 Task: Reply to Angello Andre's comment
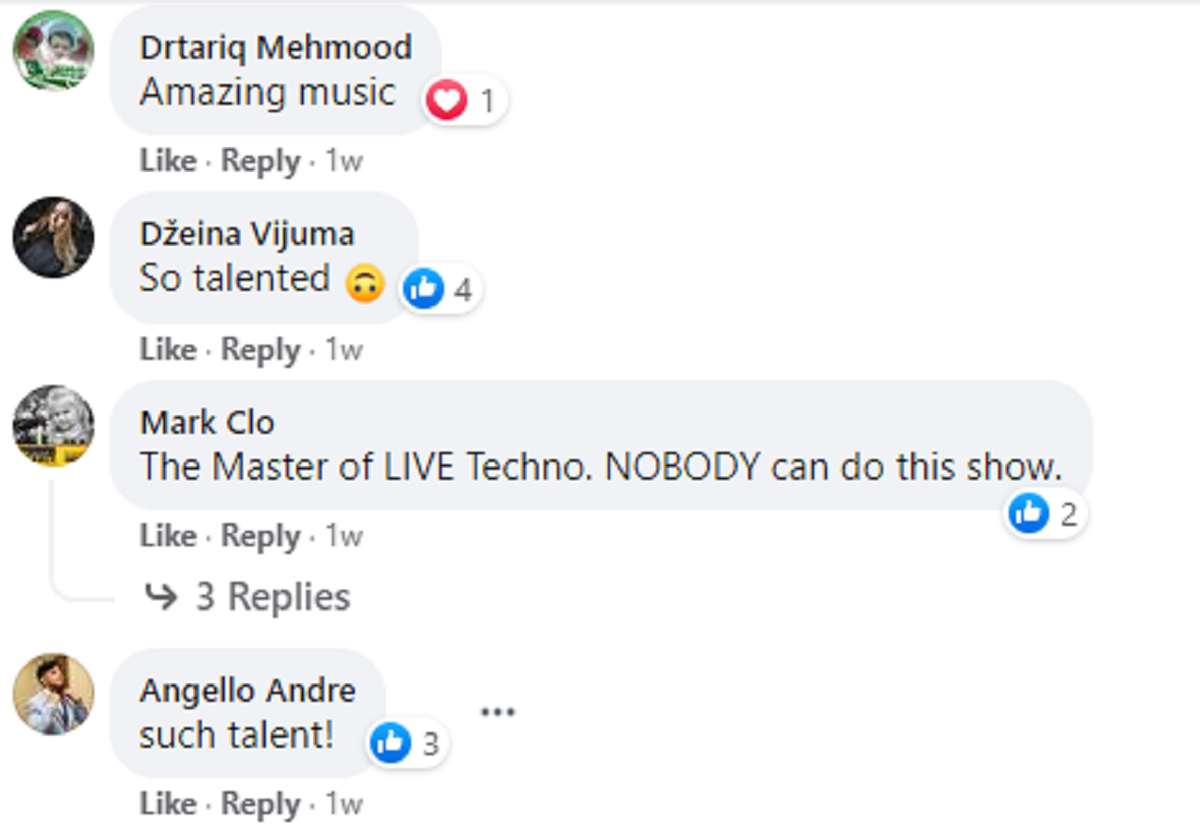[x=260, y=804]
